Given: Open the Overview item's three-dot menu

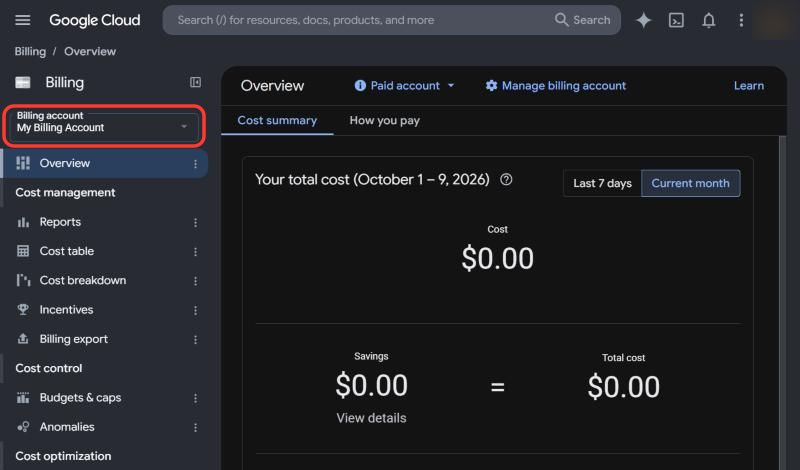Looking at the screenshot, I should coord(195,164).
